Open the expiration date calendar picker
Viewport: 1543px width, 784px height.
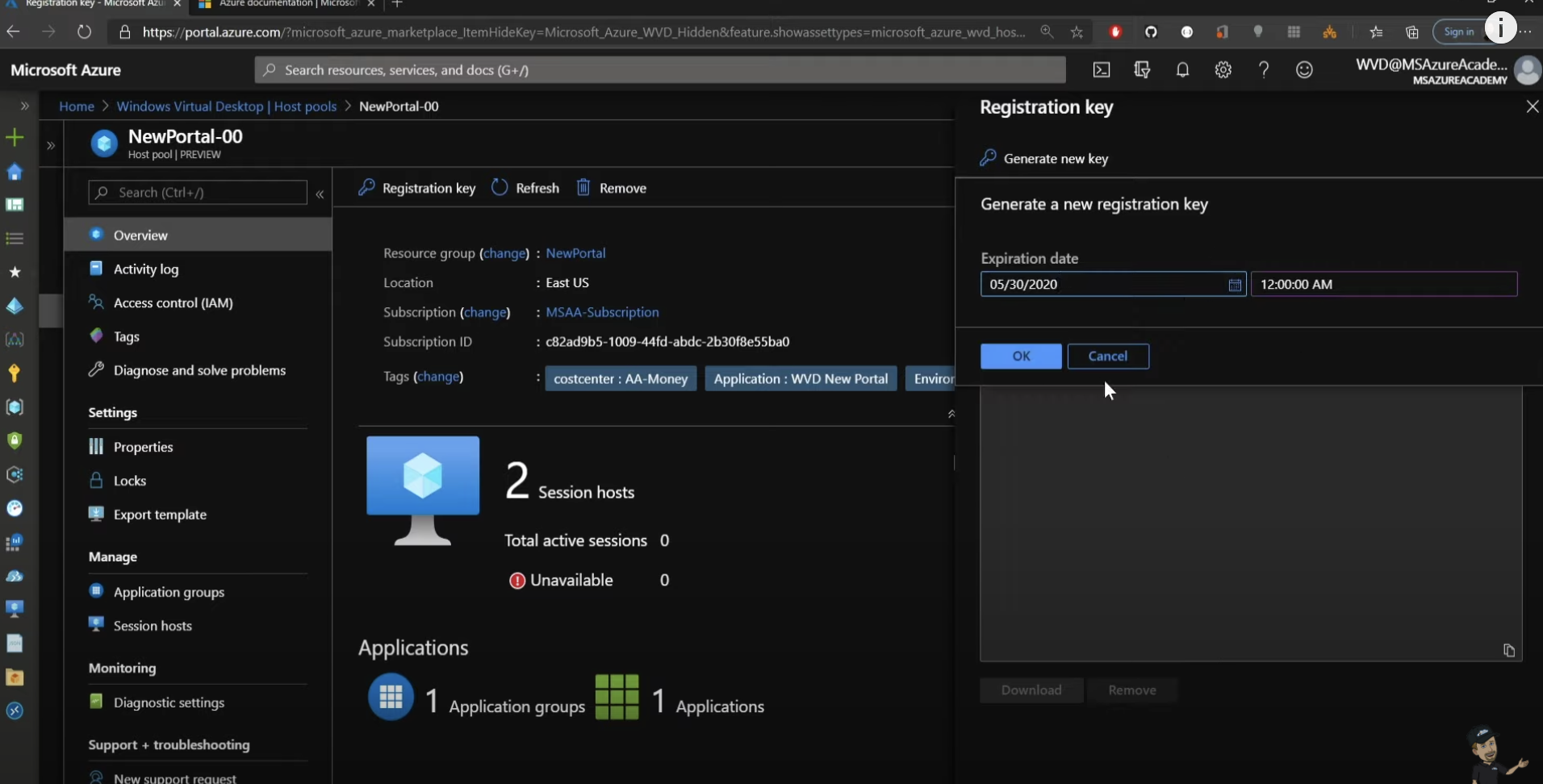tap(1234, 285)
